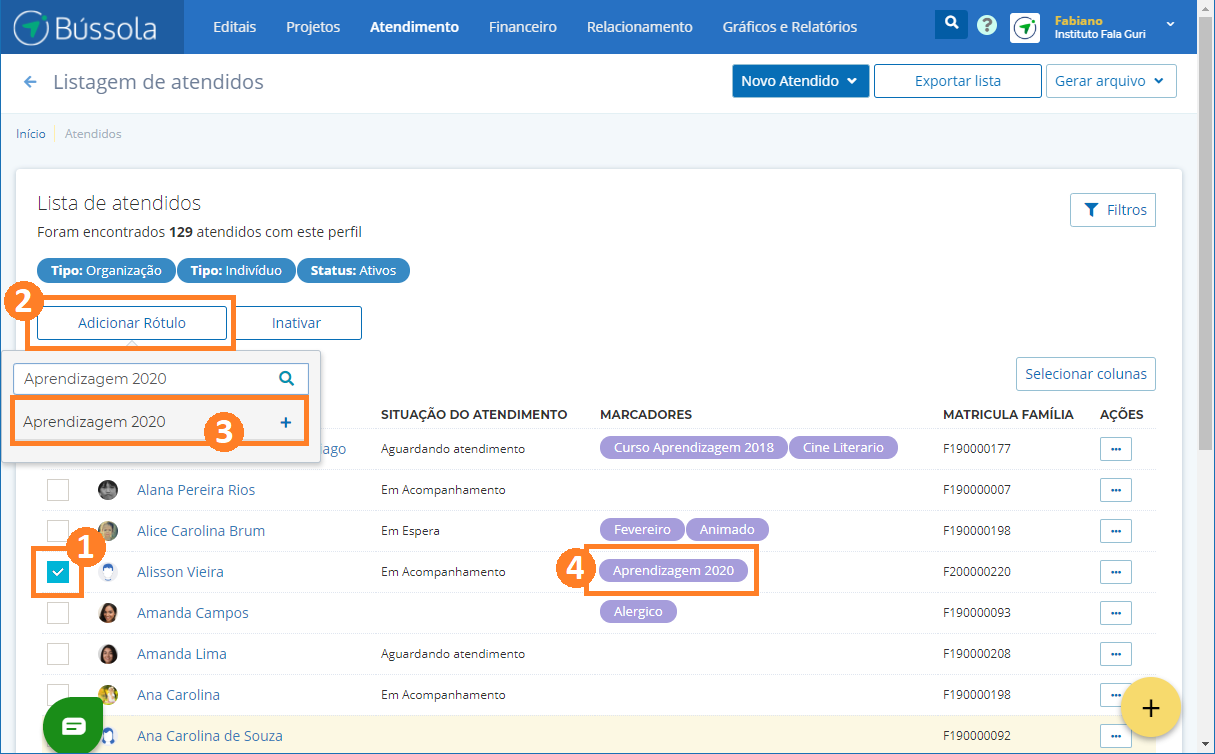The height and width of the screenshot is (754, 1215).
Task: Open actions menu for Alisson Vieira row
Action: [1115, 572]
